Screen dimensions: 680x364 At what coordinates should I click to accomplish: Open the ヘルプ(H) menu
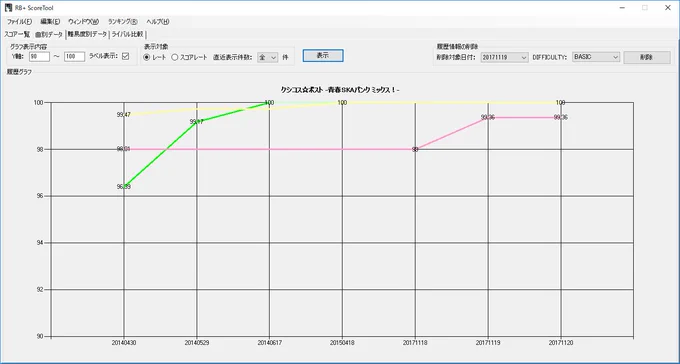pos(157,22)
